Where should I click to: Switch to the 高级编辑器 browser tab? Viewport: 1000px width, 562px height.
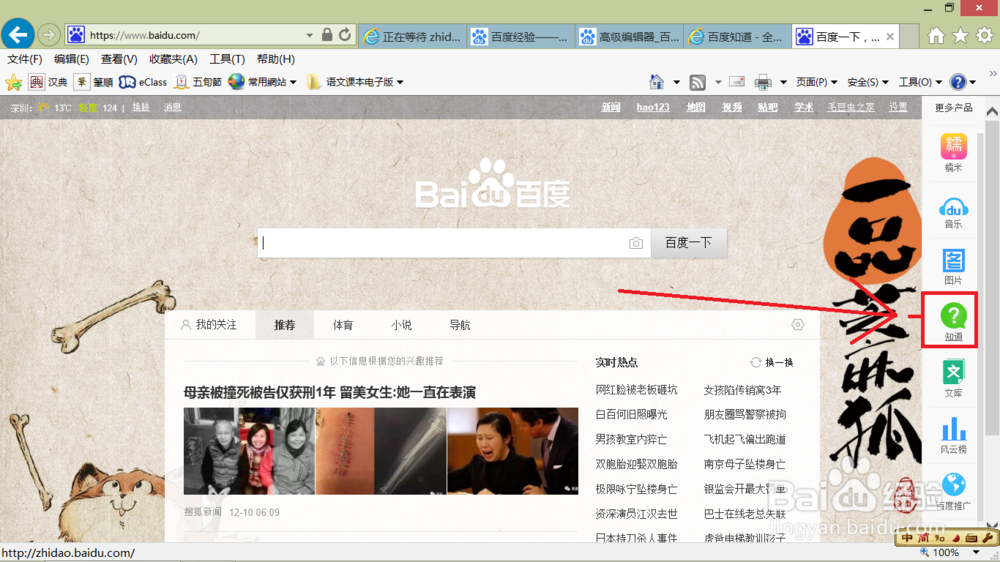[629, 37]
